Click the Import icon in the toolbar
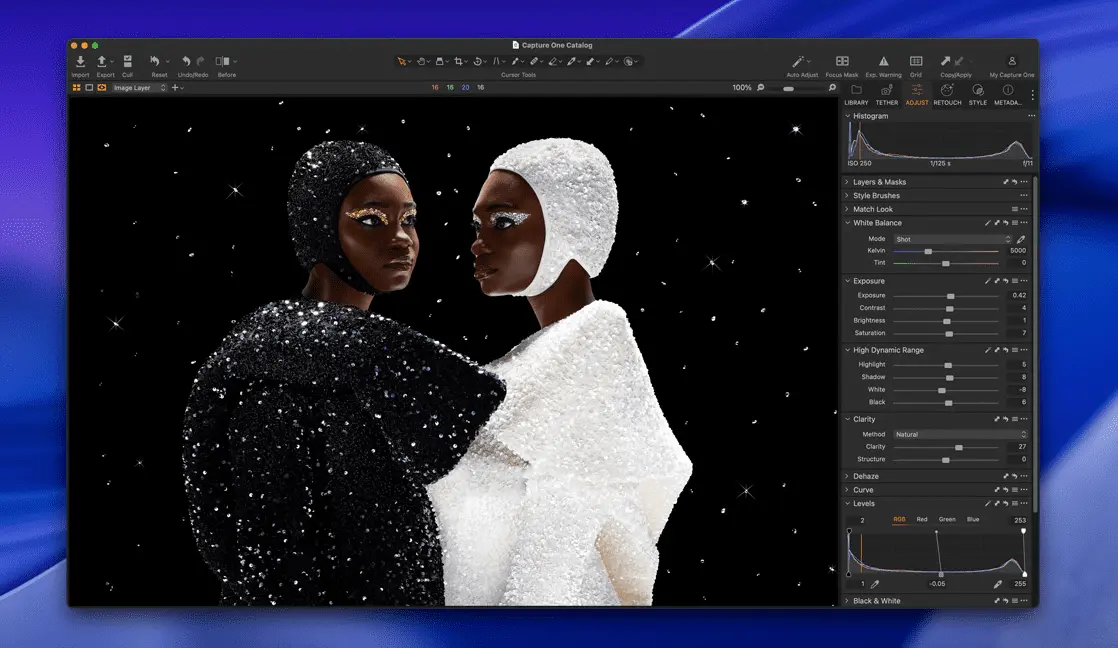This screenshot has height=648, width=1118. 80,62
